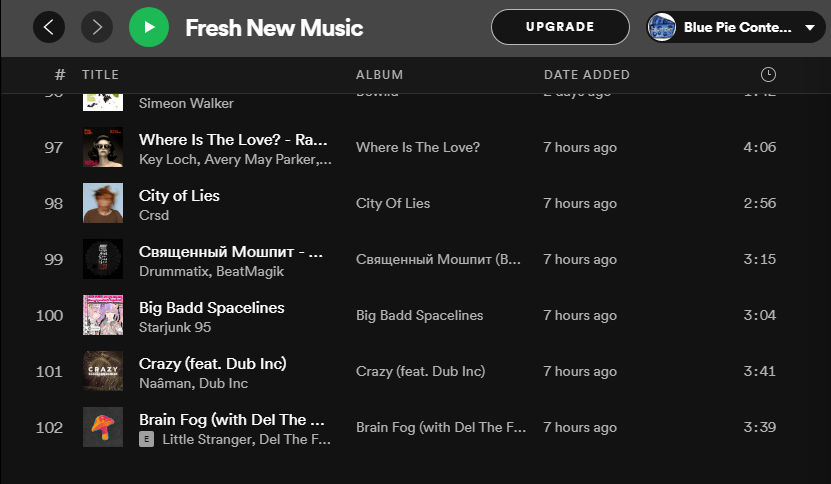Click the back navigation arrow

(49, 27)
